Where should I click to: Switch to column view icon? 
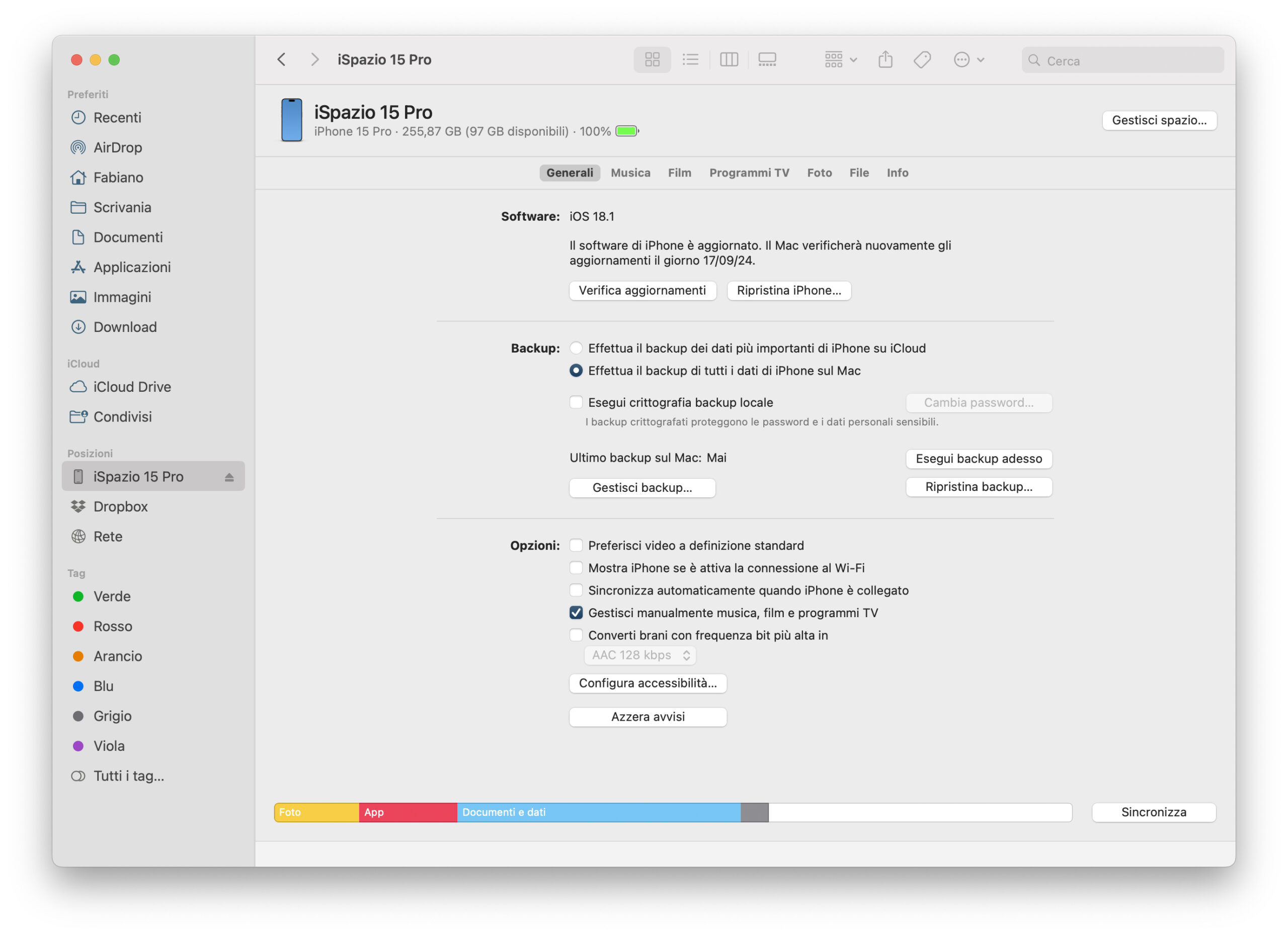(x=729, y=59)
